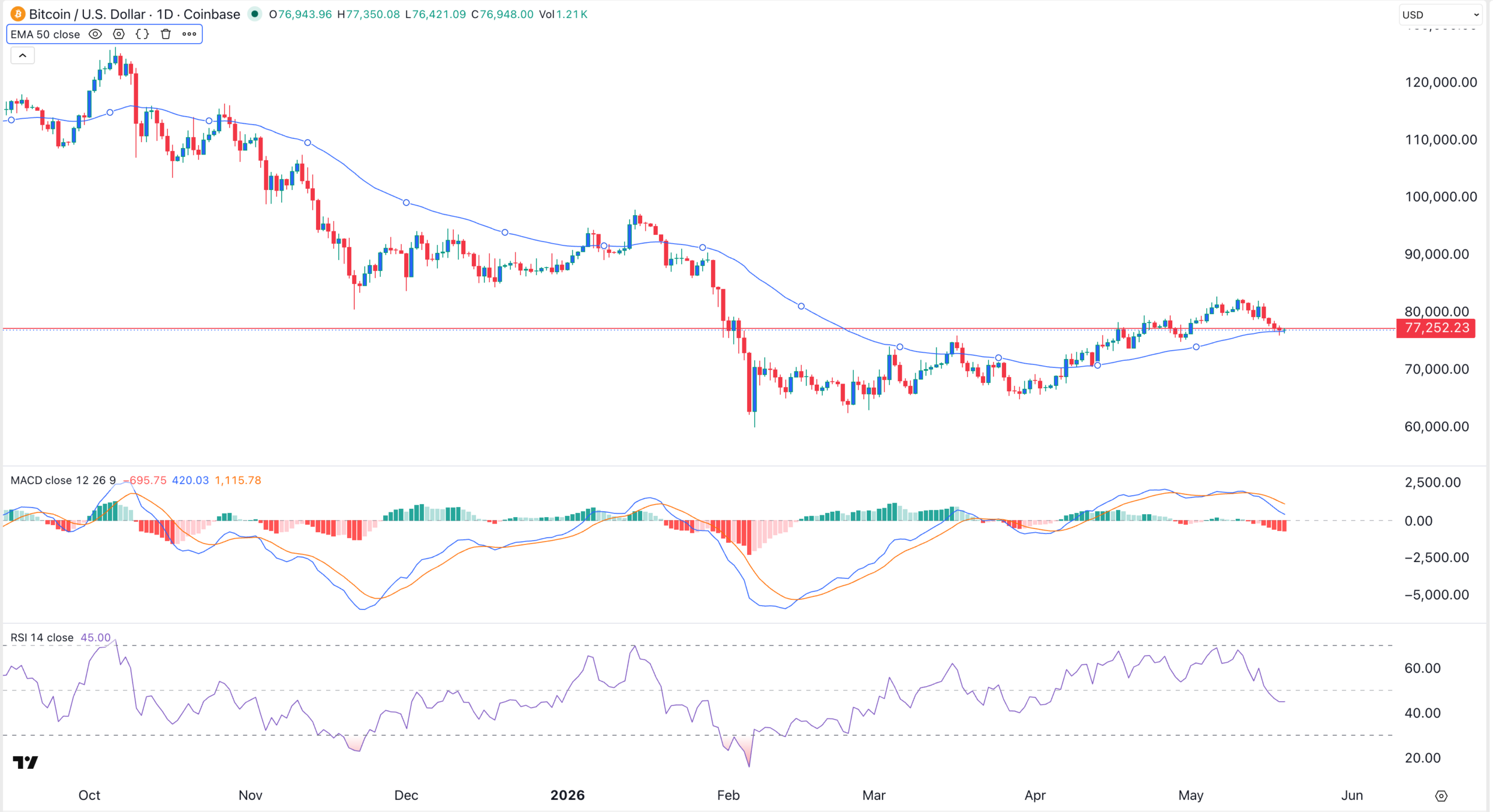Click the 120,000.00 price axis label

1441,82
